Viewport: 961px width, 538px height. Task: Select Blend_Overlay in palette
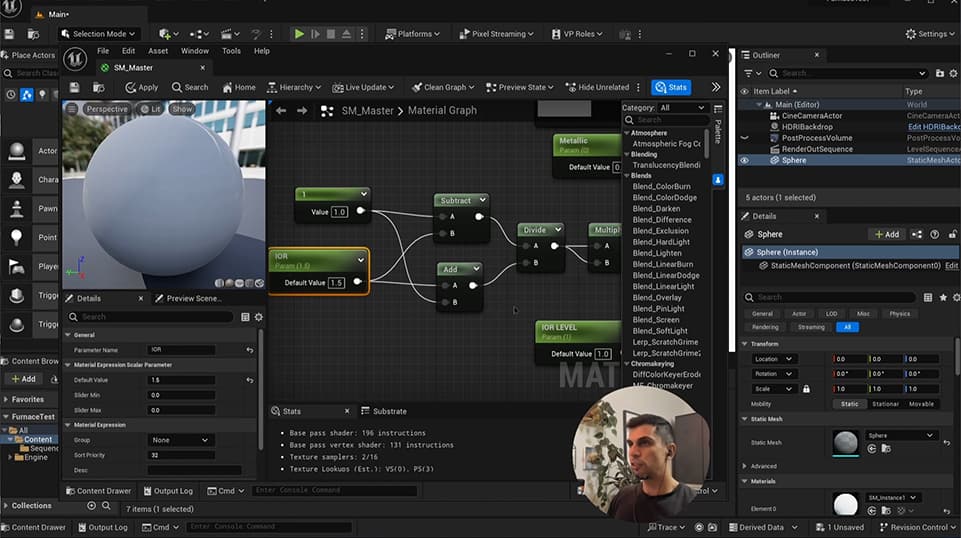click(657, 297)
